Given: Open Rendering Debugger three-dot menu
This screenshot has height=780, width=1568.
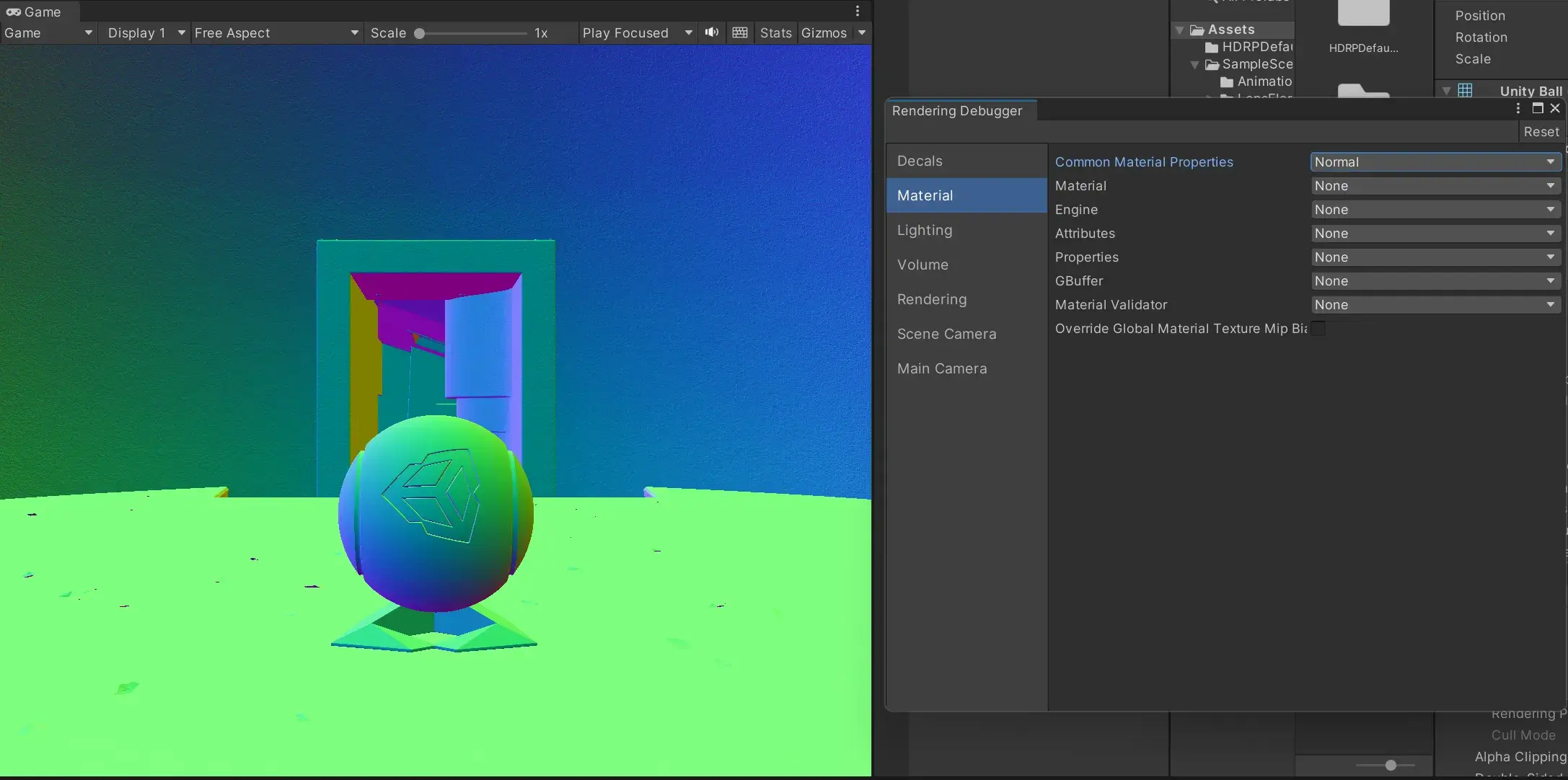Looking at the screenshot, I should tap(1518, 108).
